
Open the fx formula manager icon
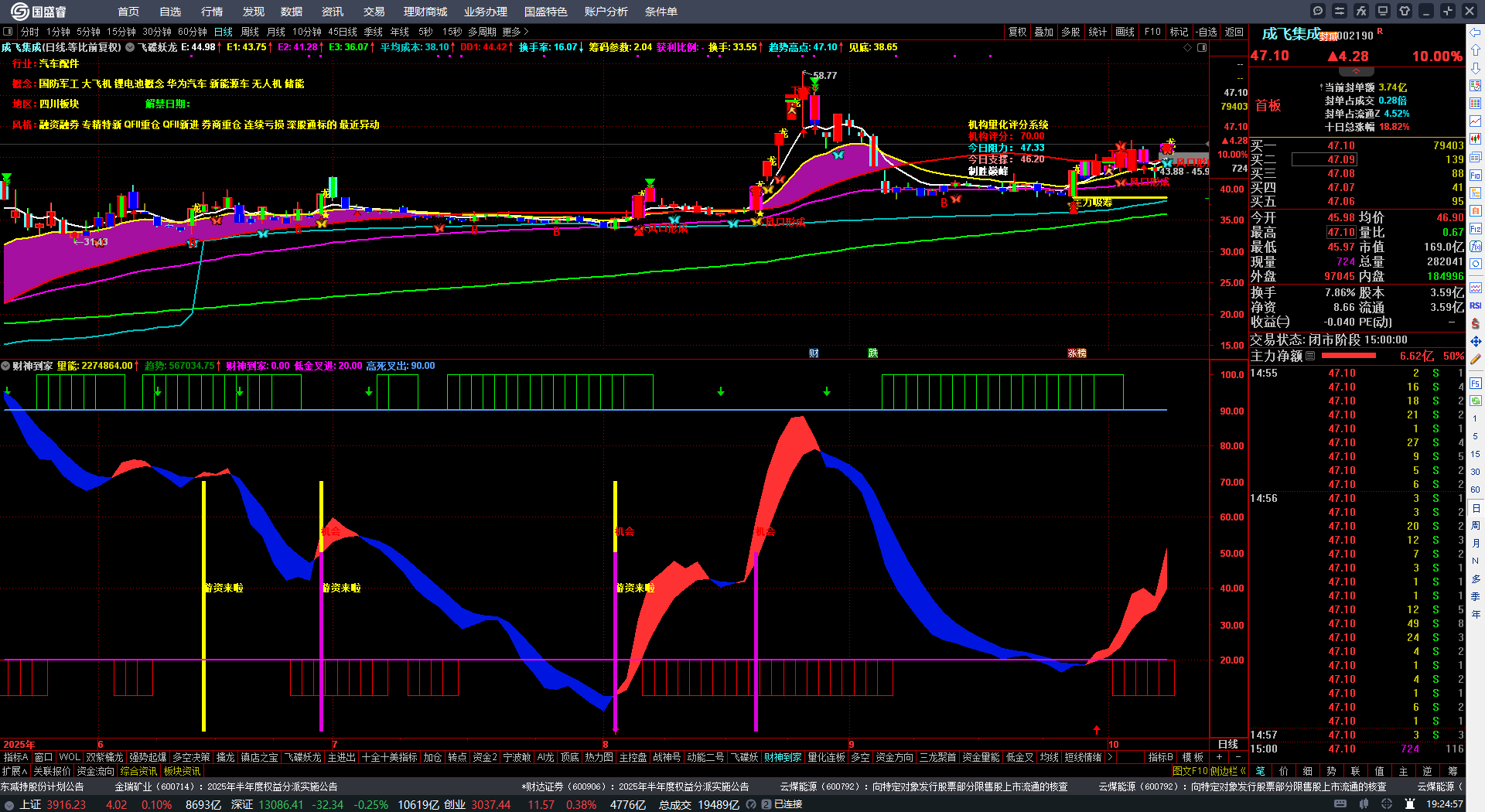1361,11
